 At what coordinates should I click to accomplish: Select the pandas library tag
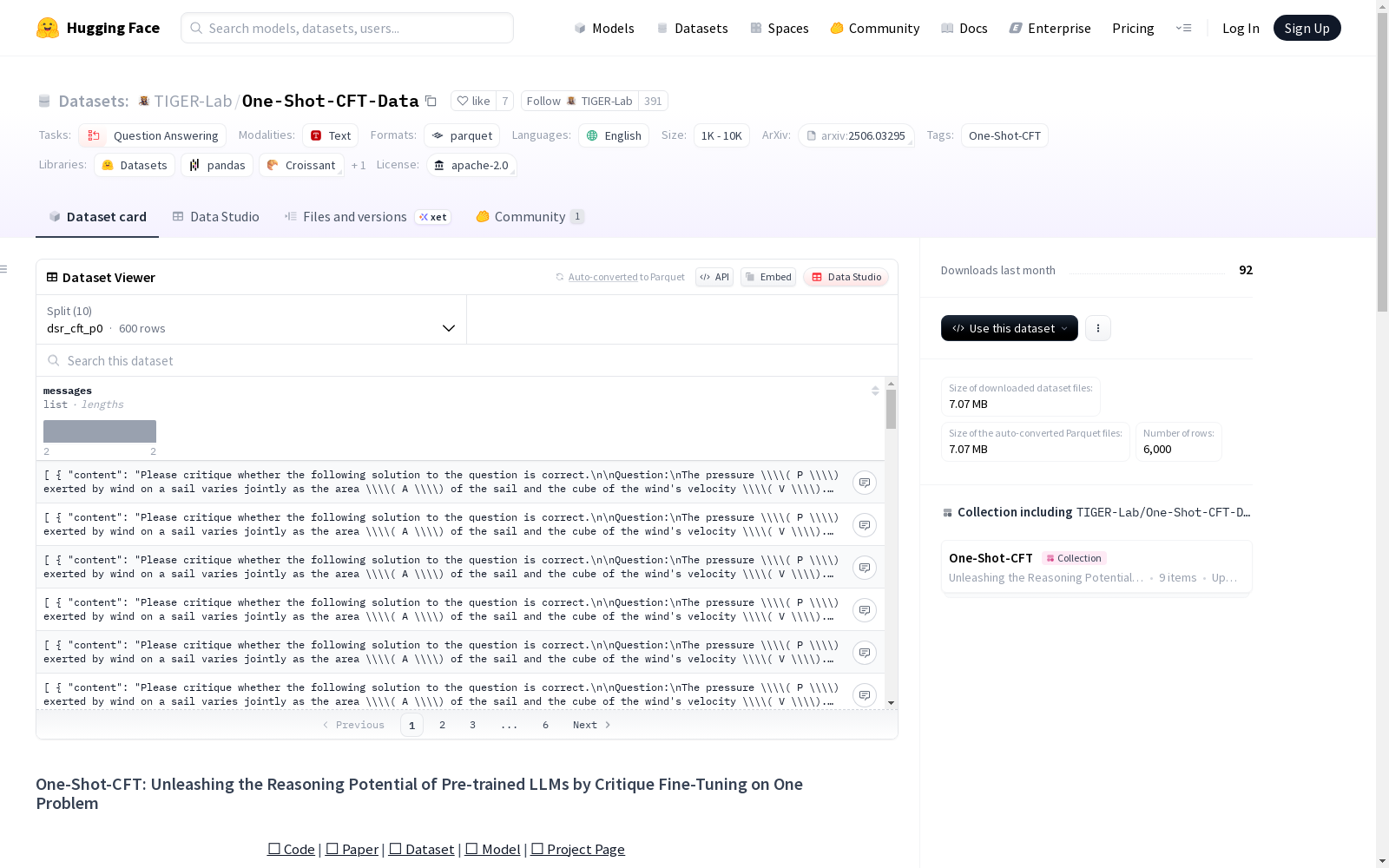click(x=217, y=165)
